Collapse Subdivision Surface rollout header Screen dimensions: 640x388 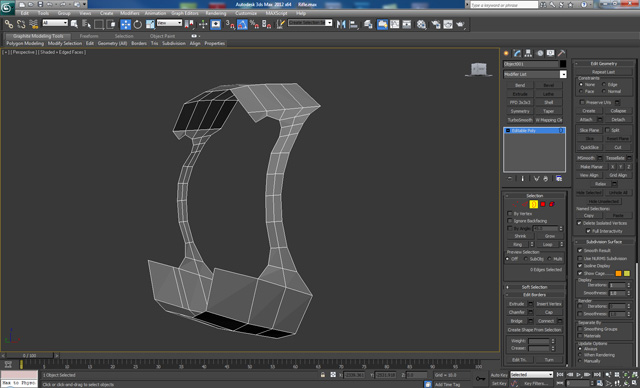(x=604, y=242)
